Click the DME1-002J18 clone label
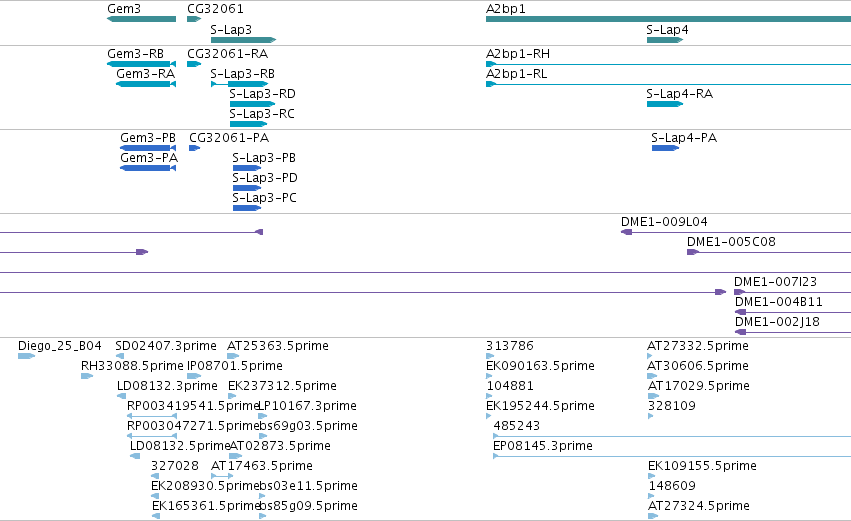Image resolution: width=851 pixels, height=521 pixels. 777,322
